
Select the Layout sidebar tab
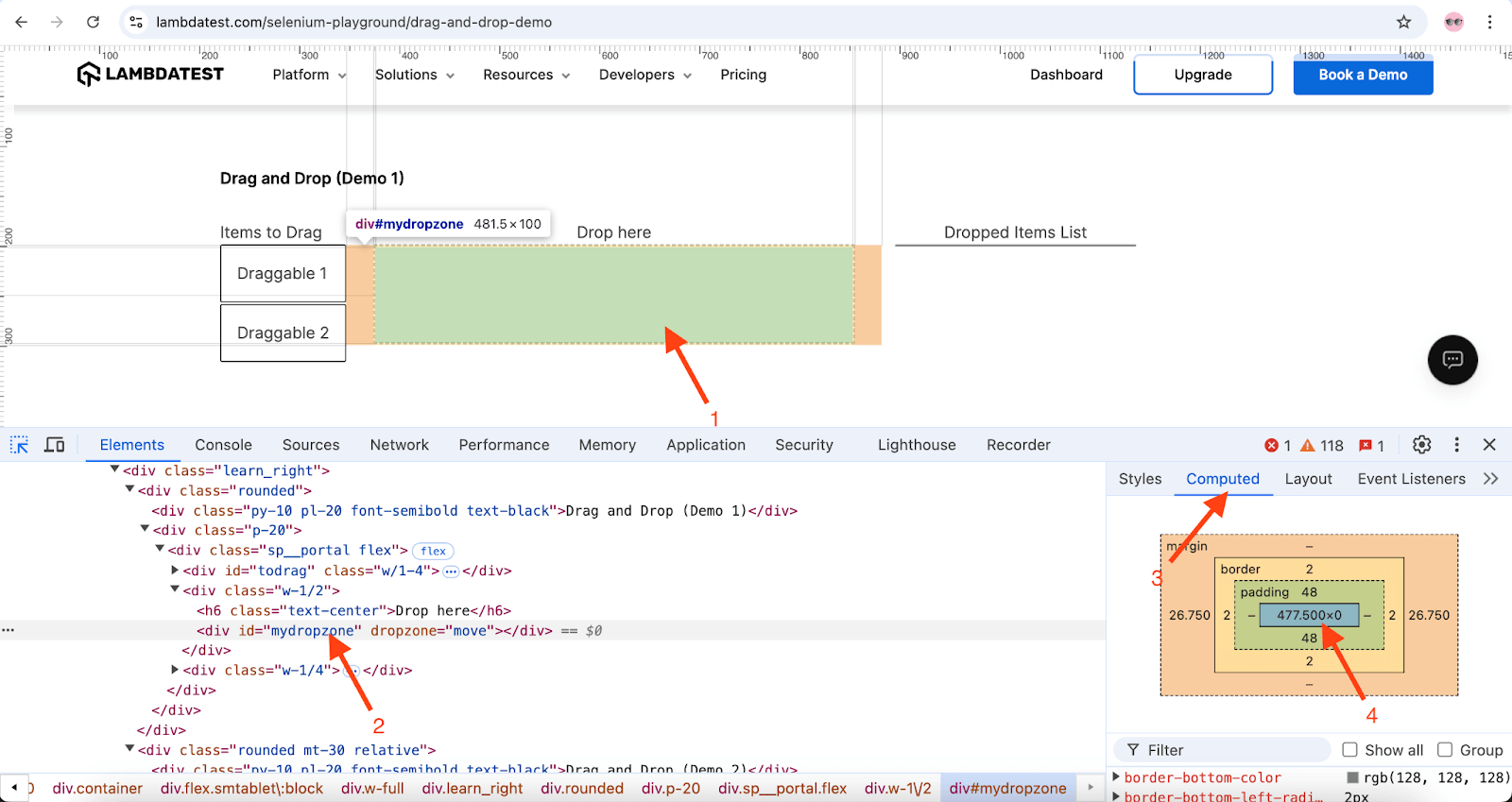pos(1308,479)
